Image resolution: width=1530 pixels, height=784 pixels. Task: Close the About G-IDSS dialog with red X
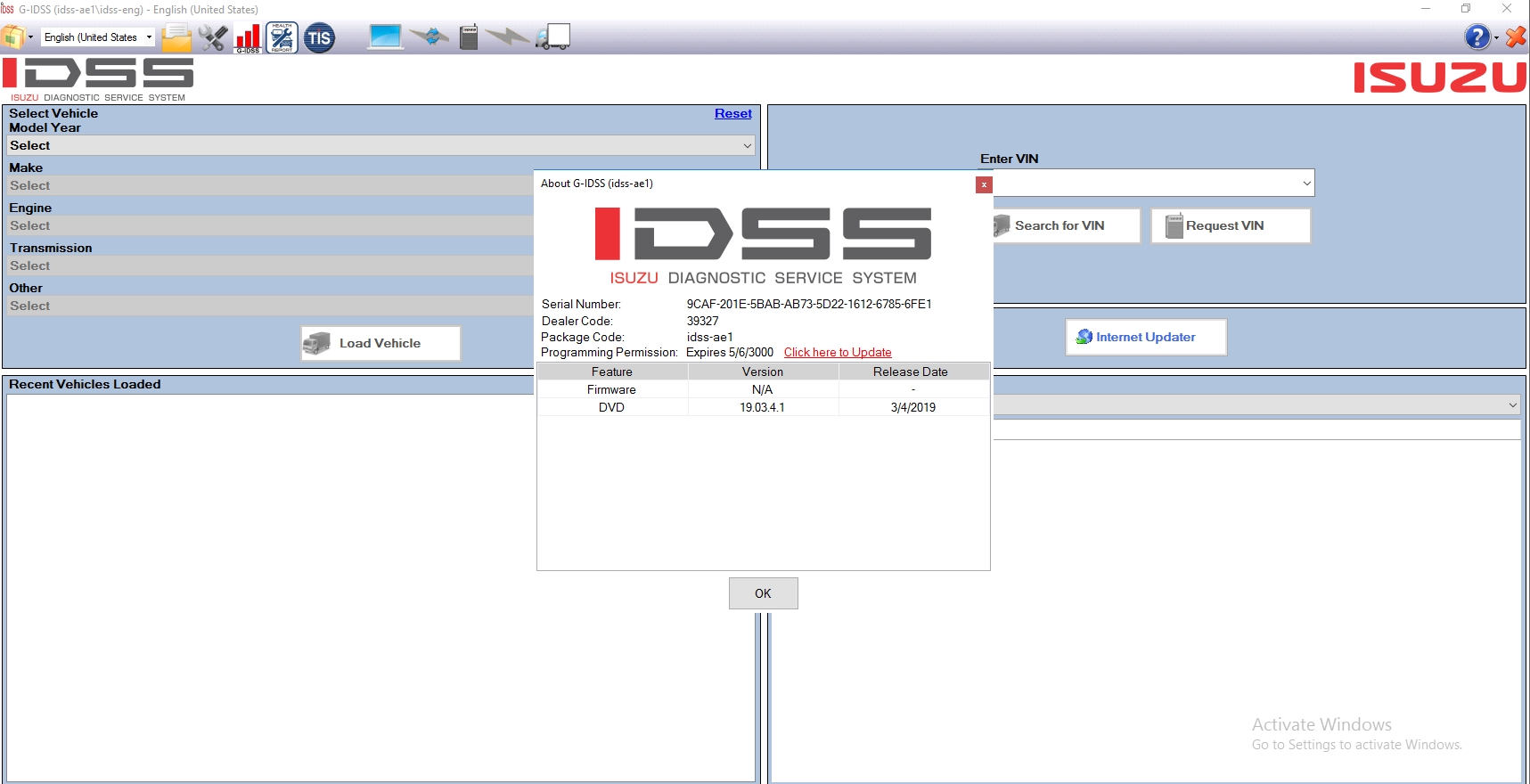[984, 184]
